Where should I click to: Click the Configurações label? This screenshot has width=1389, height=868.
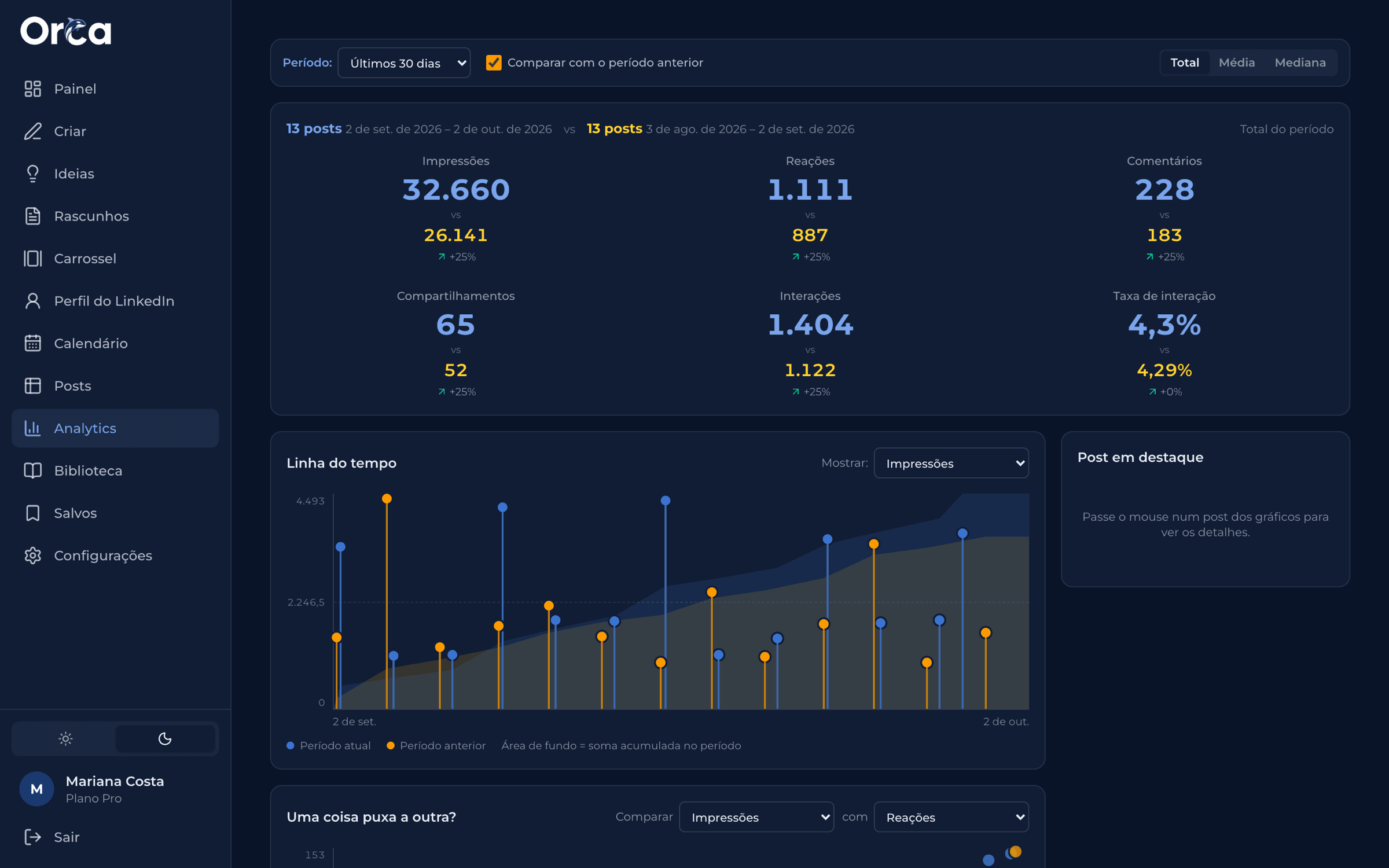pyautogui.click(x=103, y=556)
